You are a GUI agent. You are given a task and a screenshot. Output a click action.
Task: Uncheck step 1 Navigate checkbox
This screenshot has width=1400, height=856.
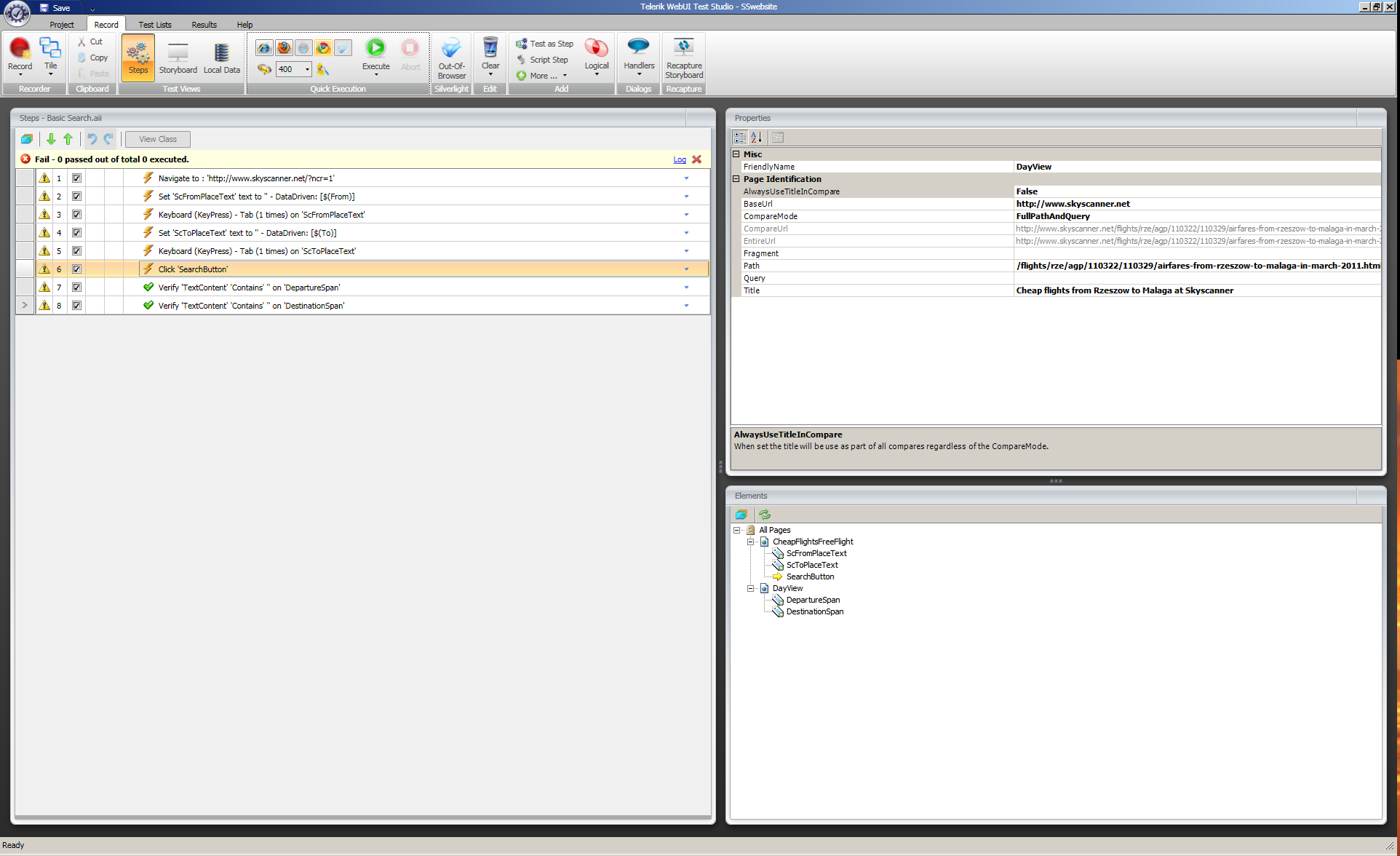[x=76, y=178]
